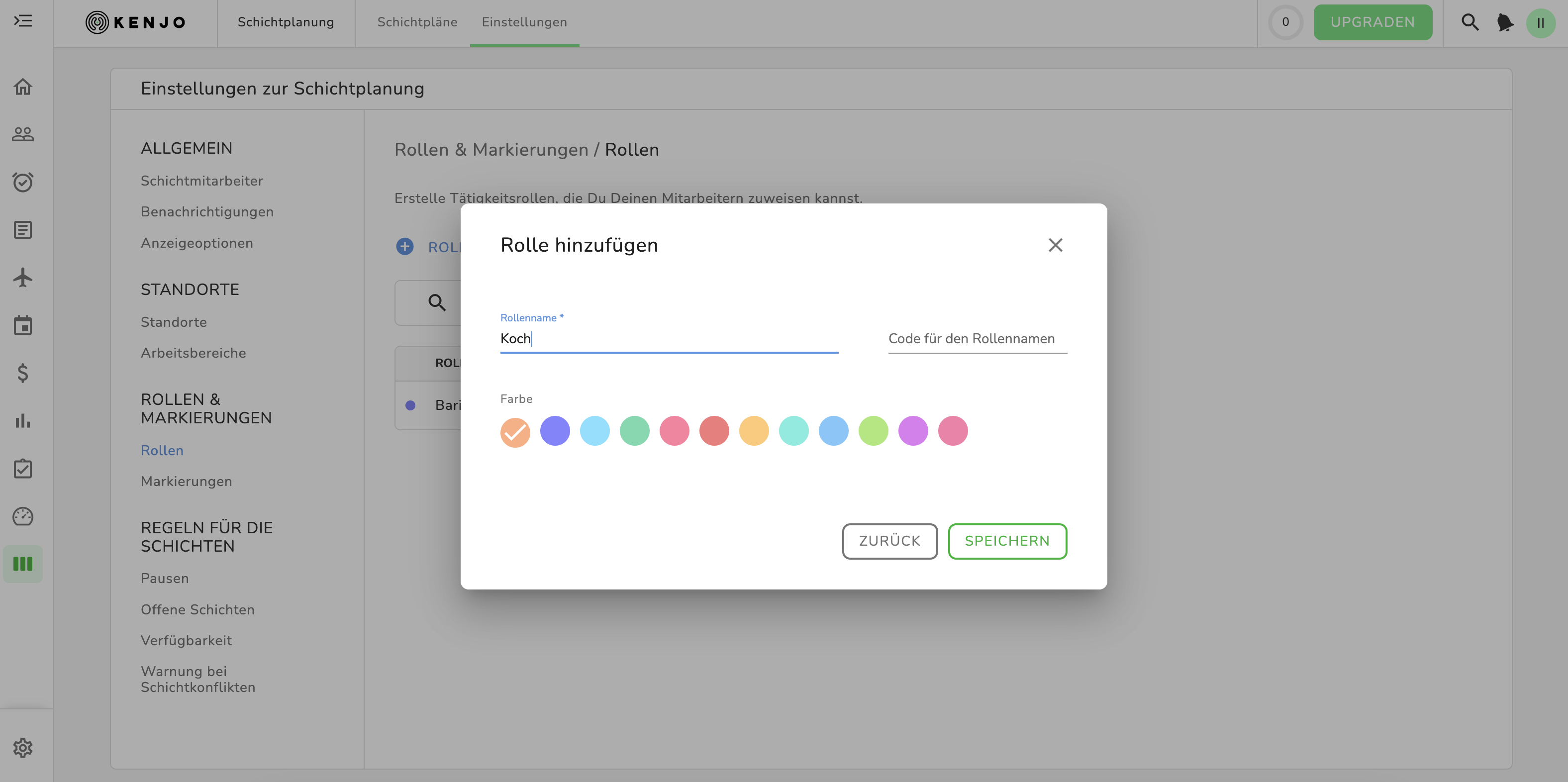1568x782 pixels.
Task: Click the Code für den Rollennamen field
Action: point(977,338)
